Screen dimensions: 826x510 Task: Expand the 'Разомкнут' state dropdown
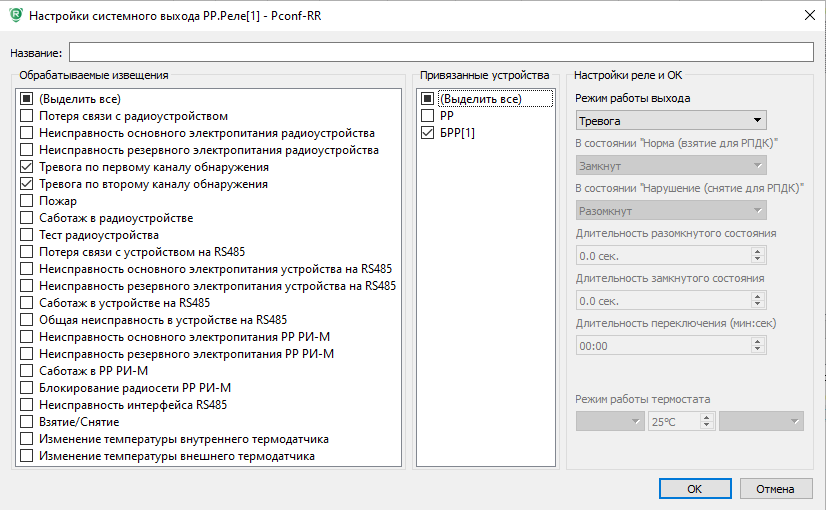[671, 211]
